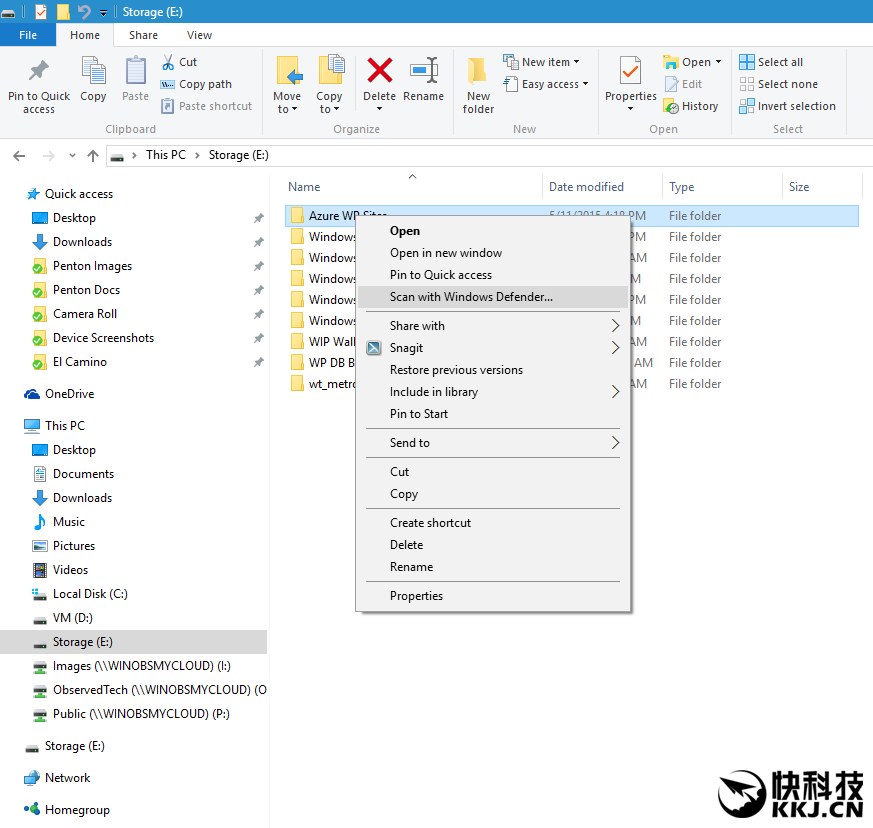Click the Invert selection icon

(747, 106)
